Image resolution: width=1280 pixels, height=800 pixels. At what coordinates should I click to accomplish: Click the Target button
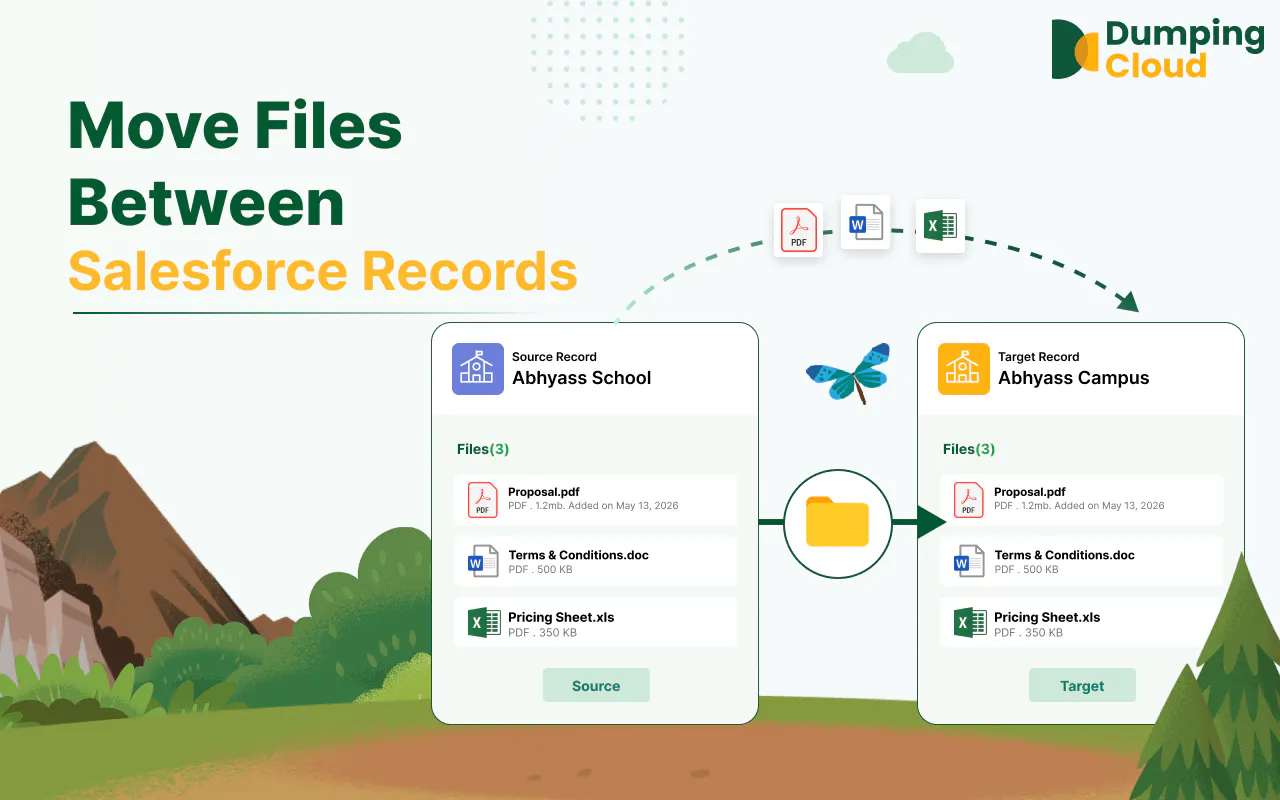(x=1082, y=686)
